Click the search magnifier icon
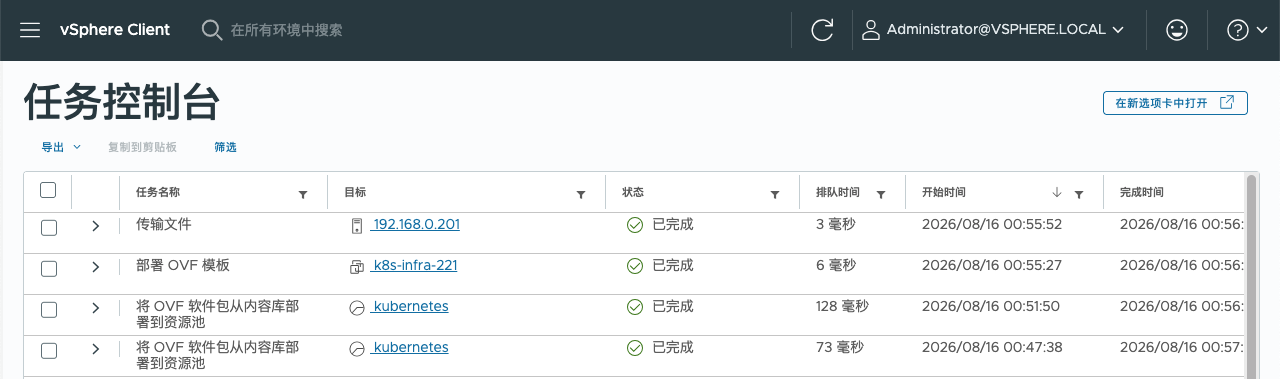 pos(212,30)
